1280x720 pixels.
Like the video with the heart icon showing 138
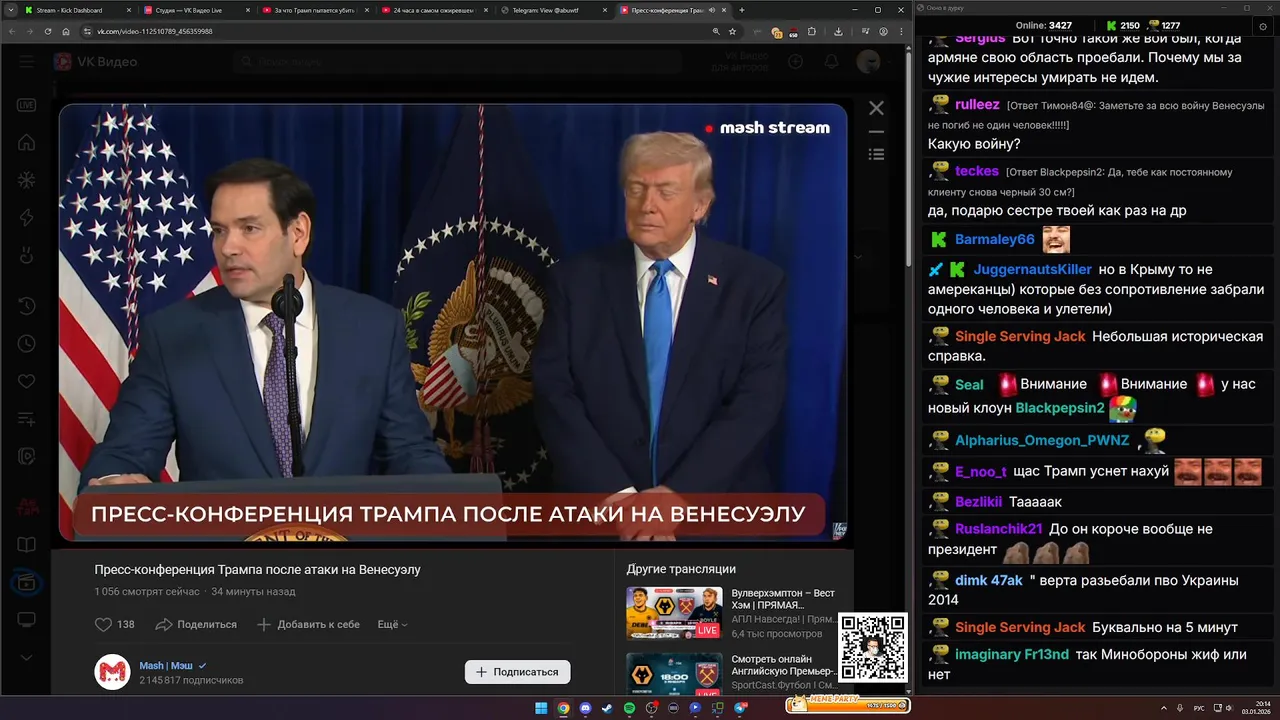(x=114, y=624)
